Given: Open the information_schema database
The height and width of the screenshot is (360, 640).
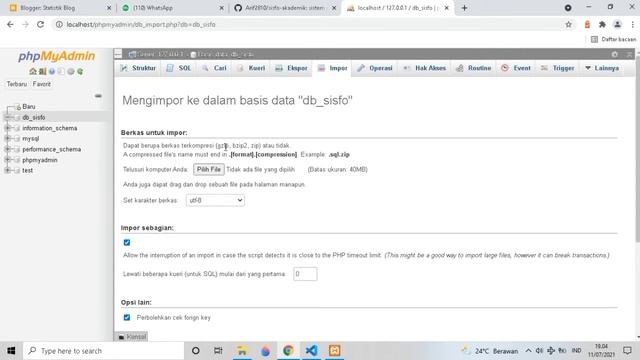Looking at the screenshot, I should pos(50,128).
